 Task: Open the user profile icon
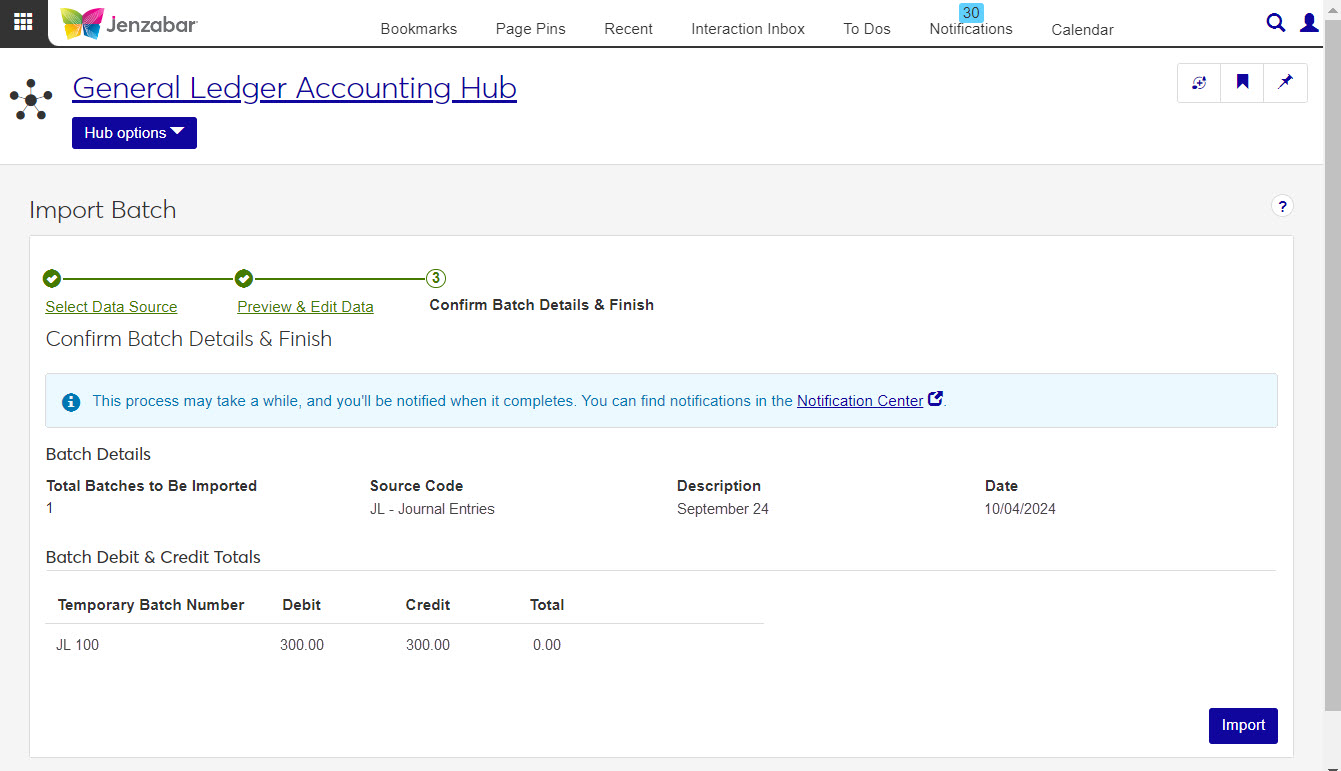tap(1309, 23)
